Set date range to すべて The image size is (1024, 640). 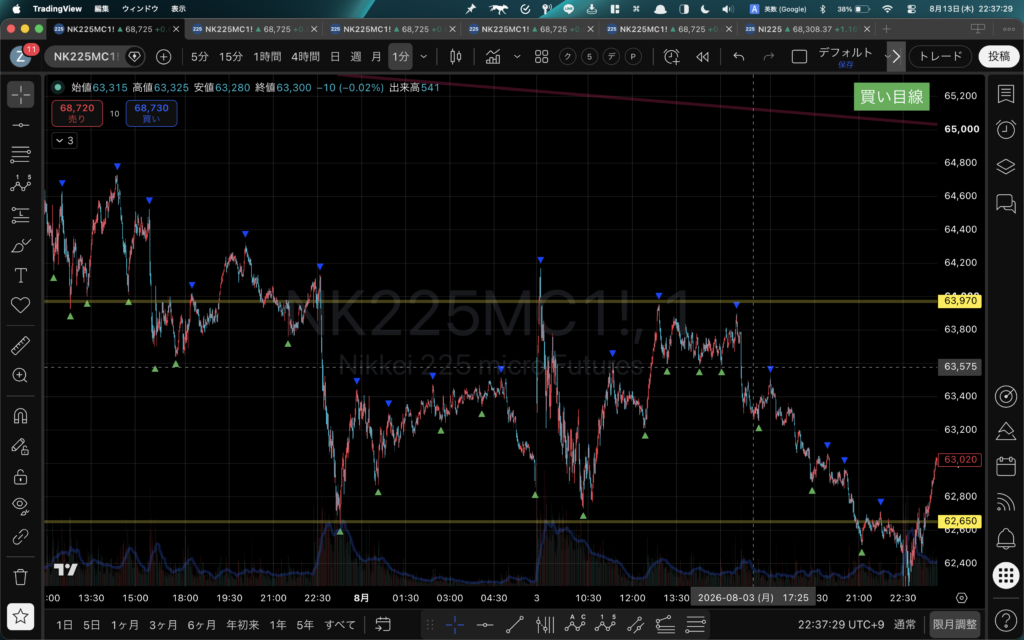pos(340,625)
